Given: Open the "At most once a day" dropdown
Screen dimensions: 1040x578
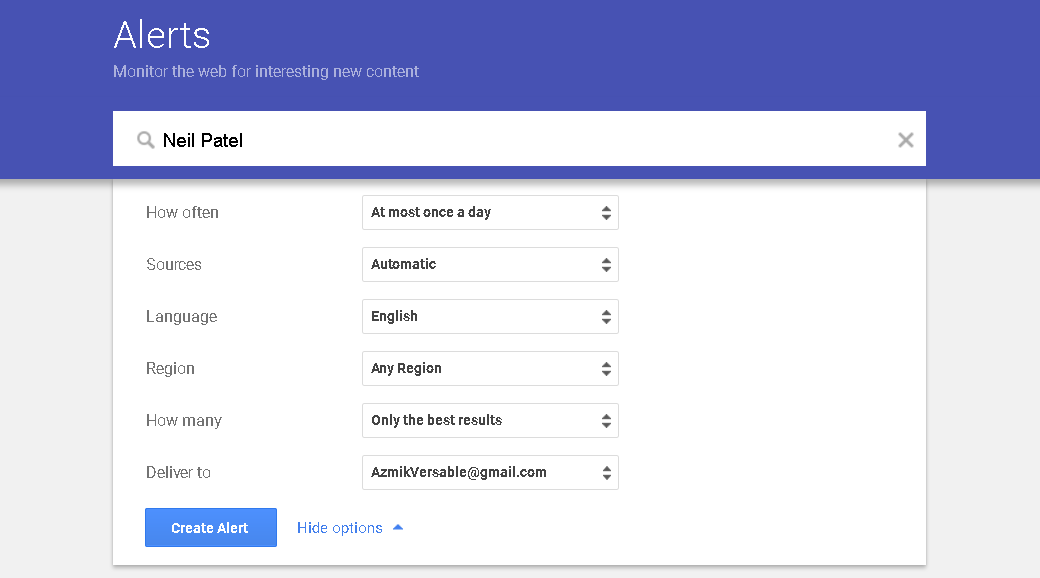Looking at the screenshot, I should click(x=490, y=212).
